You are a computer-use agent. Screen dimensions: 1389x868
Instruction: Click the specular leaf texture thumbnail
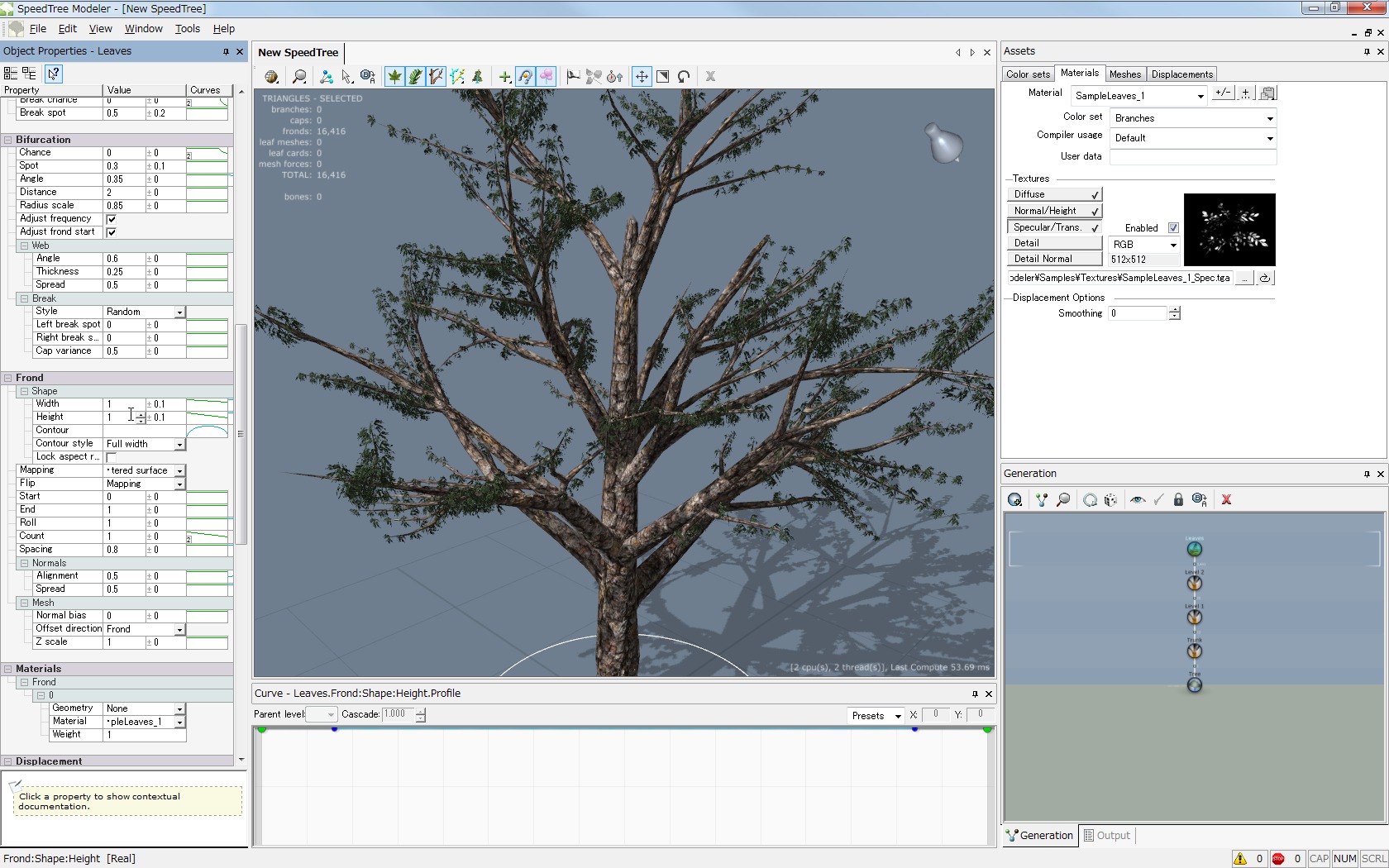click(x=1229, y=229)
